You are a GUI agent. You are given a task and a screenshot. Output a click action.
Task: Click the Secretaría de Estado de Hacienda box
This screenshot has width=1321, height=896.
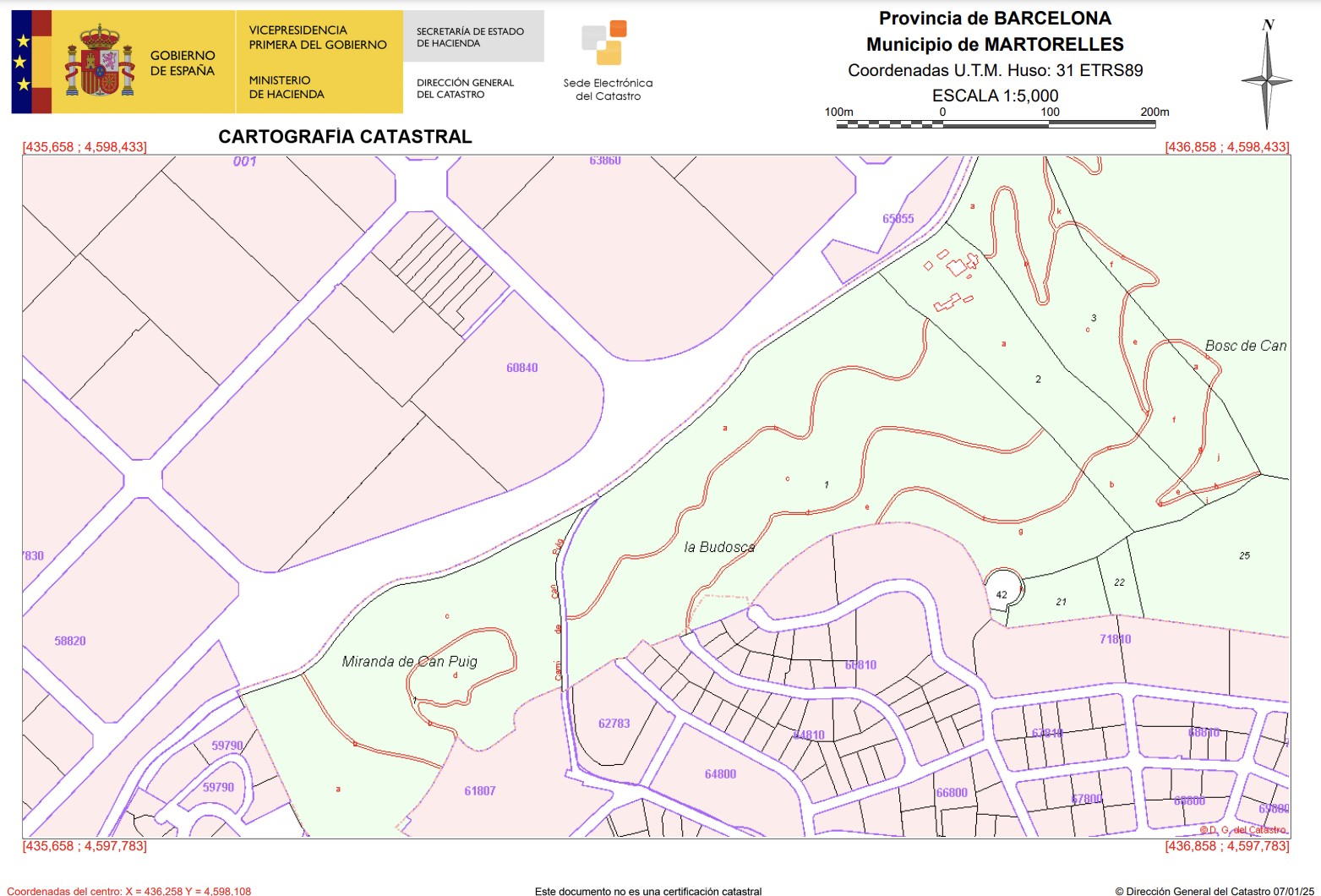pos(472,37)
